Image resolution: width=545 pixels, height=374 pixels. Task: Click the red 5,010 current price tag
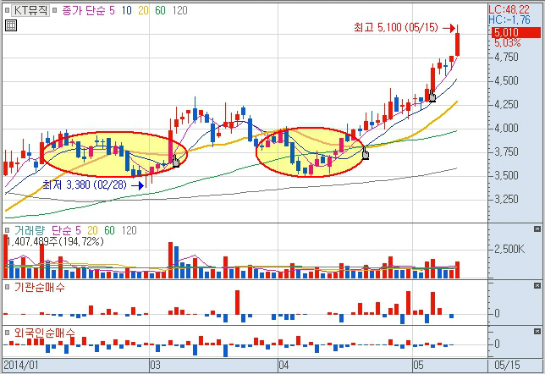point(516,33)
